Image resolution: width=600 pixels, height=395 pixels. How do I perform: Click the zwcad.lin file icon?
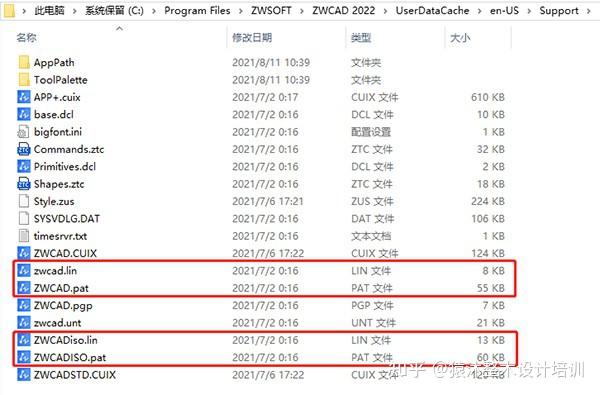click(x=24, y=270)
